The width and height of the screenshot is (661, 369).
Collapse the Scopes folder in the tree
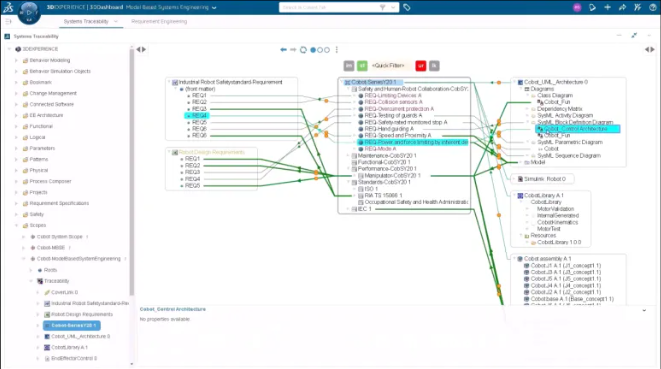[x=16, y=225]
